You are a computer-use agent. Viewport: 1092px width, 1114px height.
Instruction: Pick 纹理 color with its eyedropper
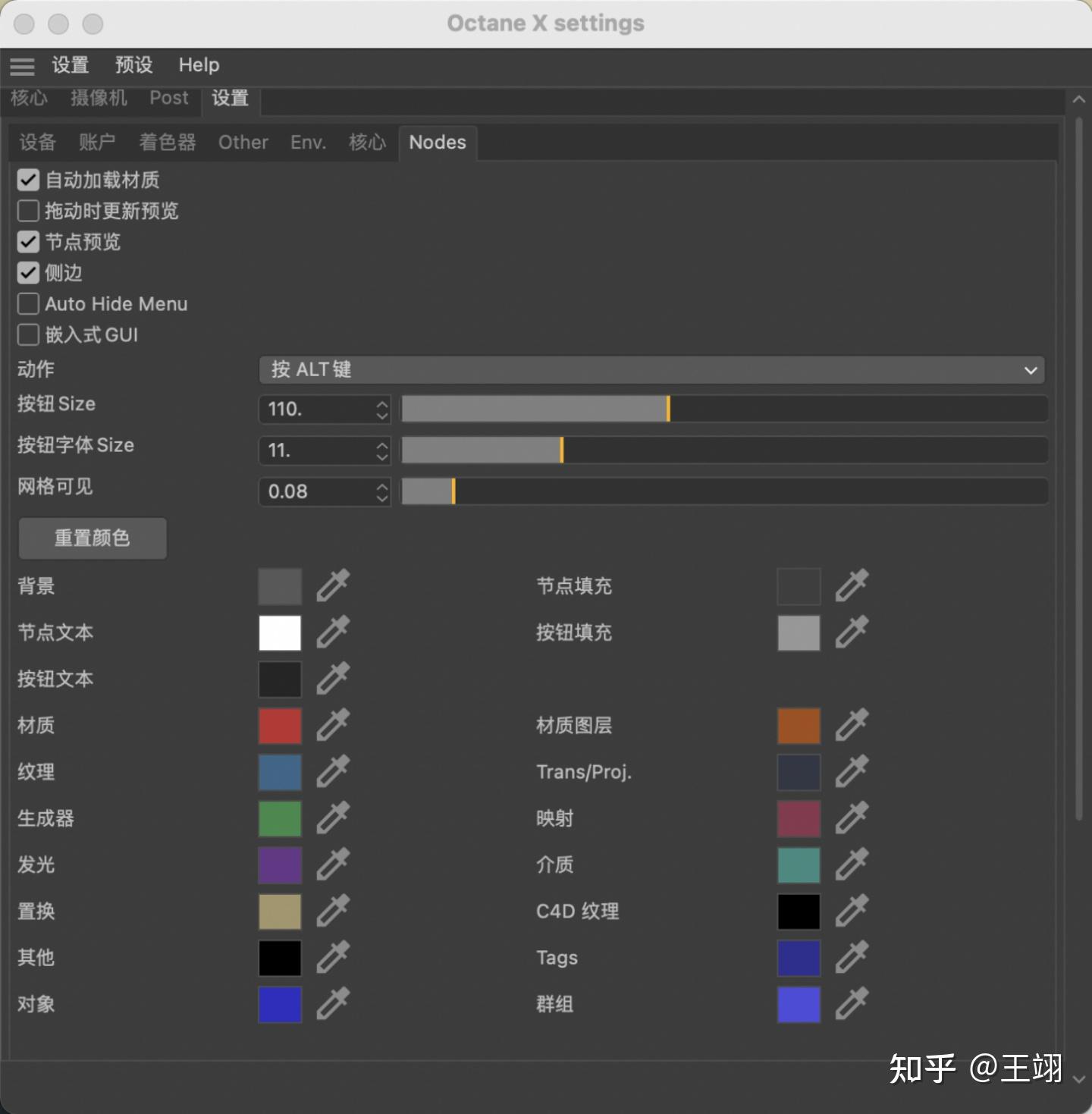(x=333, y=772)
